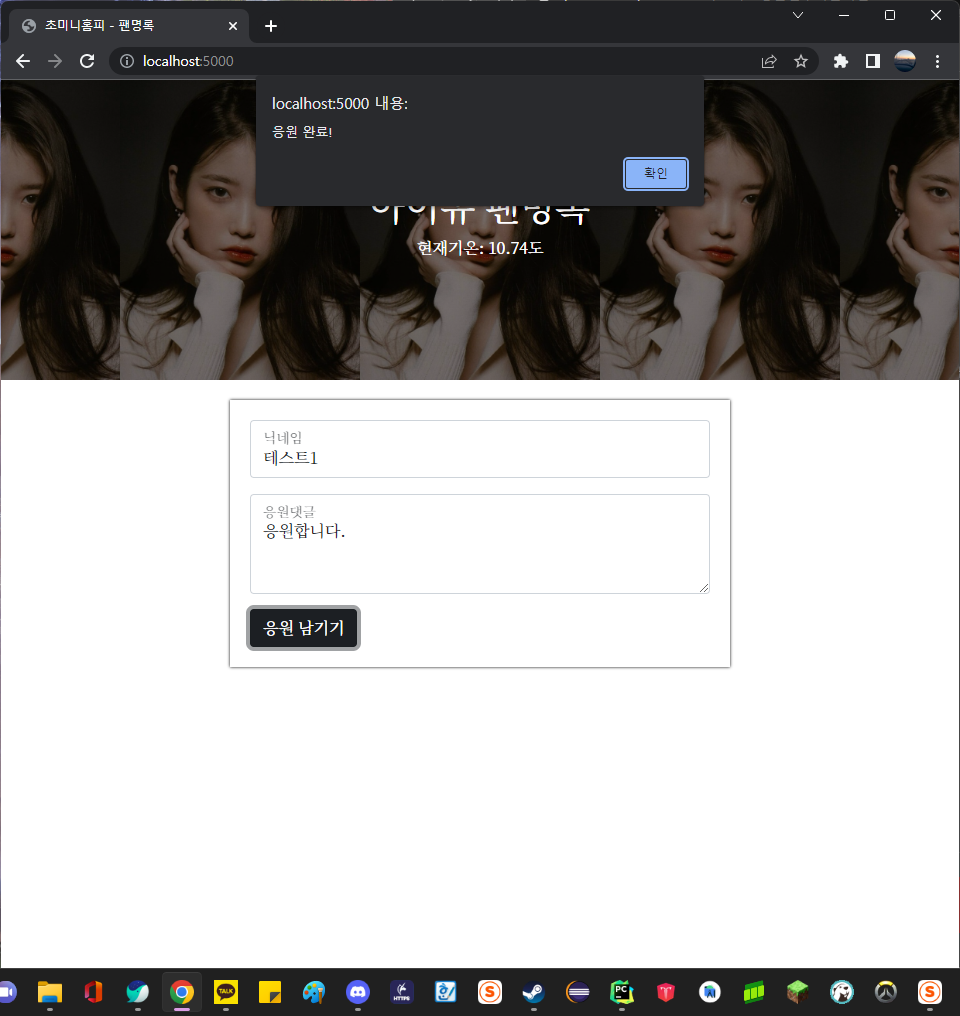The image size is (960, 1016).
Task: Open Steam from the taskbar
Action: (x=534, y=991)
